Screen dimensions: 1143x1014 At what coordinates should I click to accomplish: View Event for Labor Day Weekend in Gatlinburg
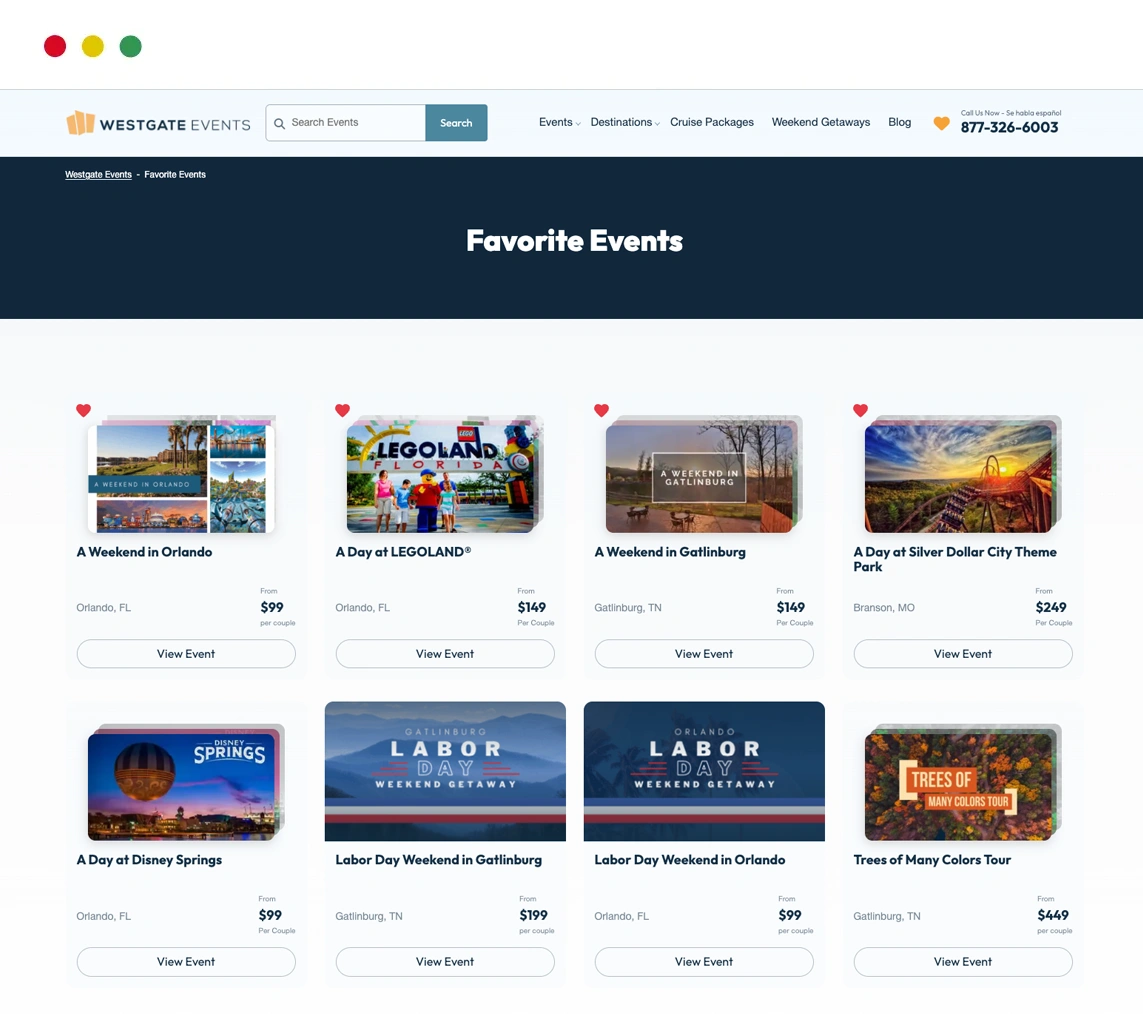445,962
